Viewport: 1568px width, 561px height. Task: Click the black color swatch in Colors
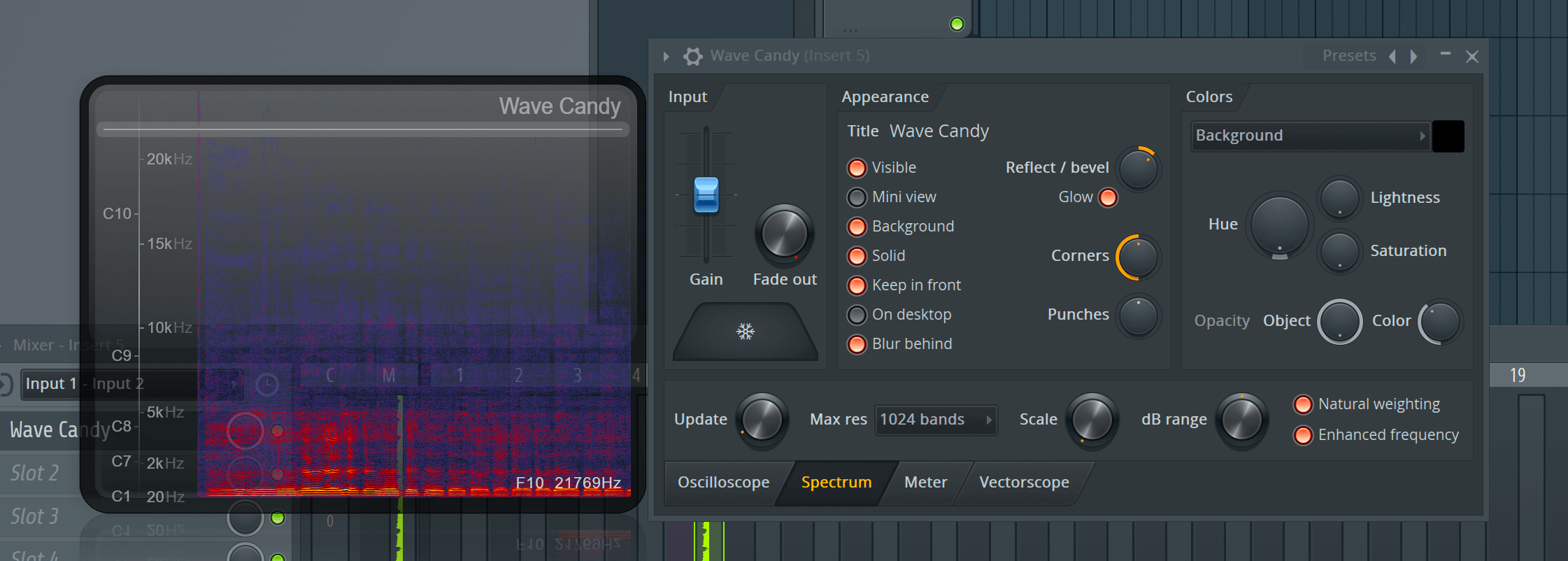[x=1448, y=136]
